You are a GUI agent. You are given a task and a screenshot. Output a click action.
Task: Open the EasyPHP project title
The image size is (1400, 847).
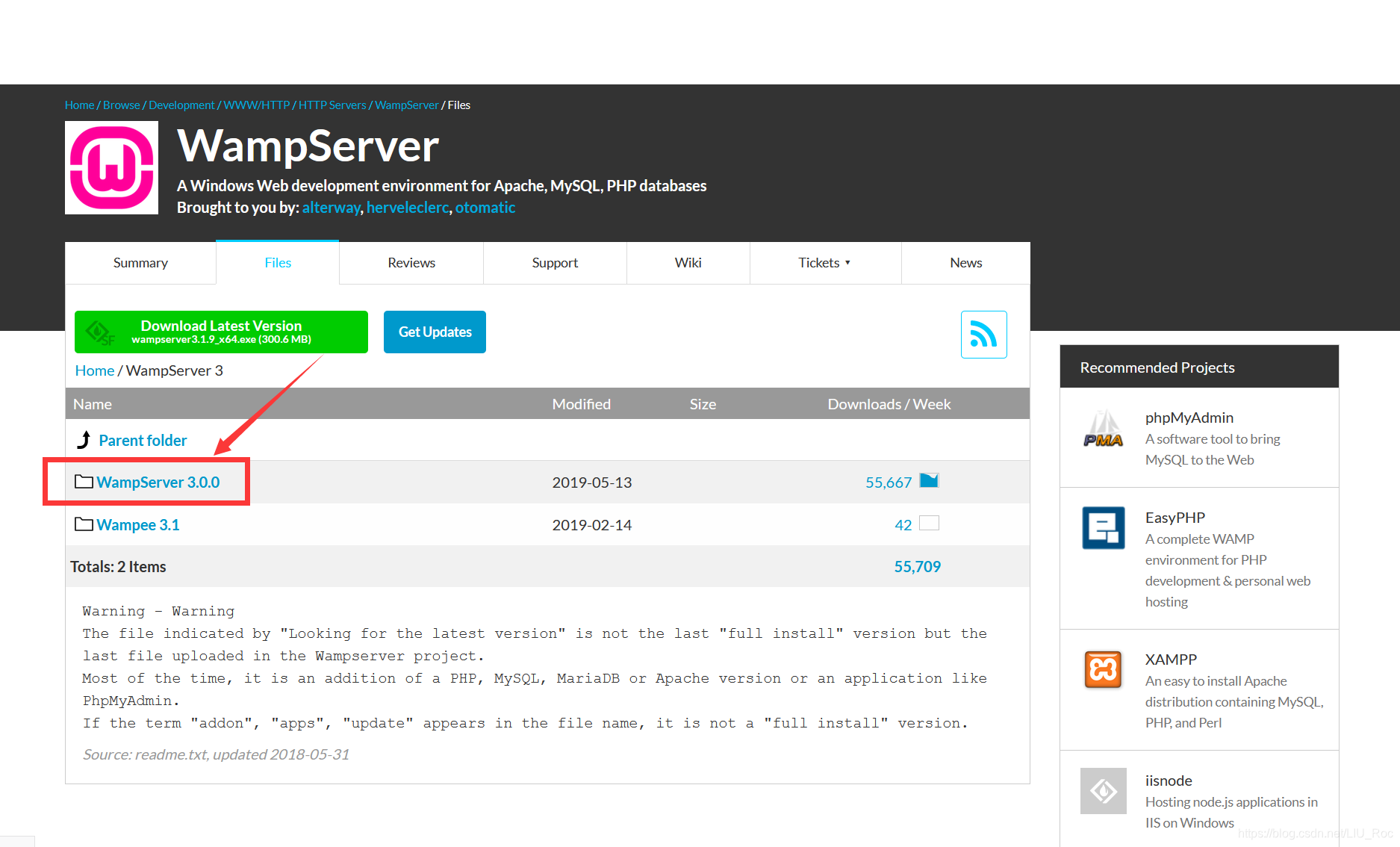click(1175, 518)
